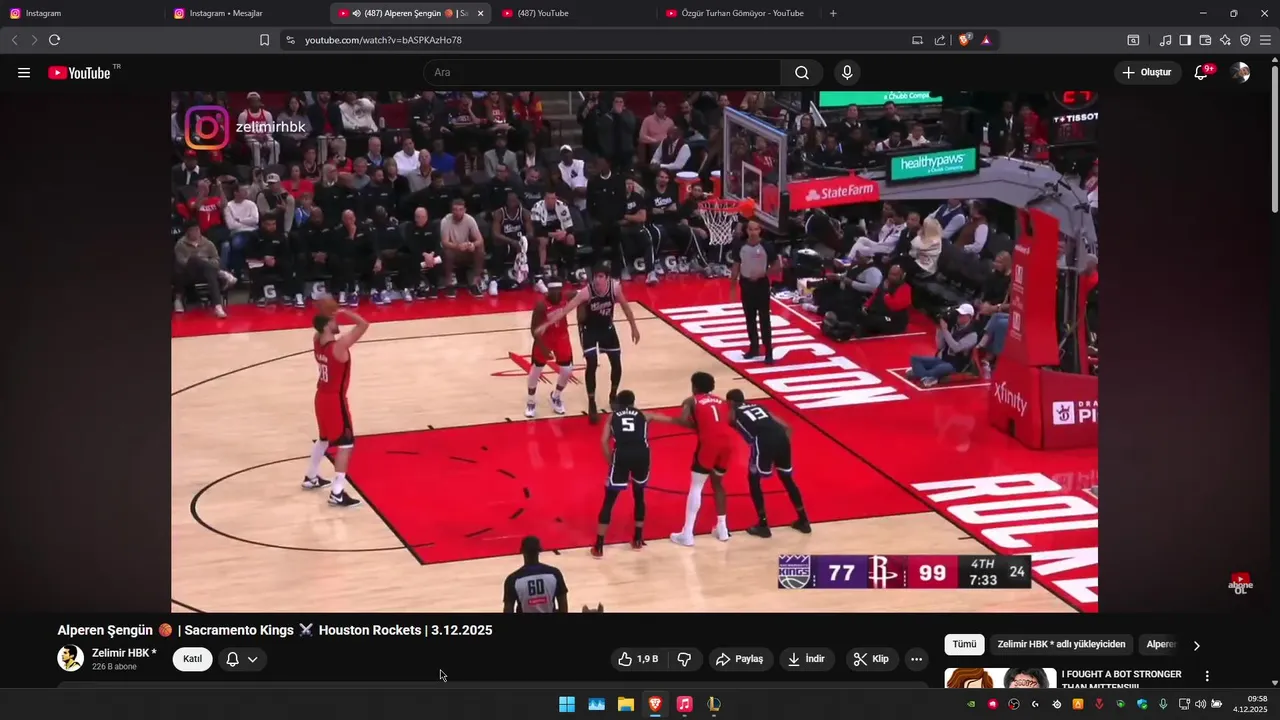Select 'Zelimir HBK * adlı yükleyiciden' chip
Screen dimensions: 1280x720
pos(1061,645)
